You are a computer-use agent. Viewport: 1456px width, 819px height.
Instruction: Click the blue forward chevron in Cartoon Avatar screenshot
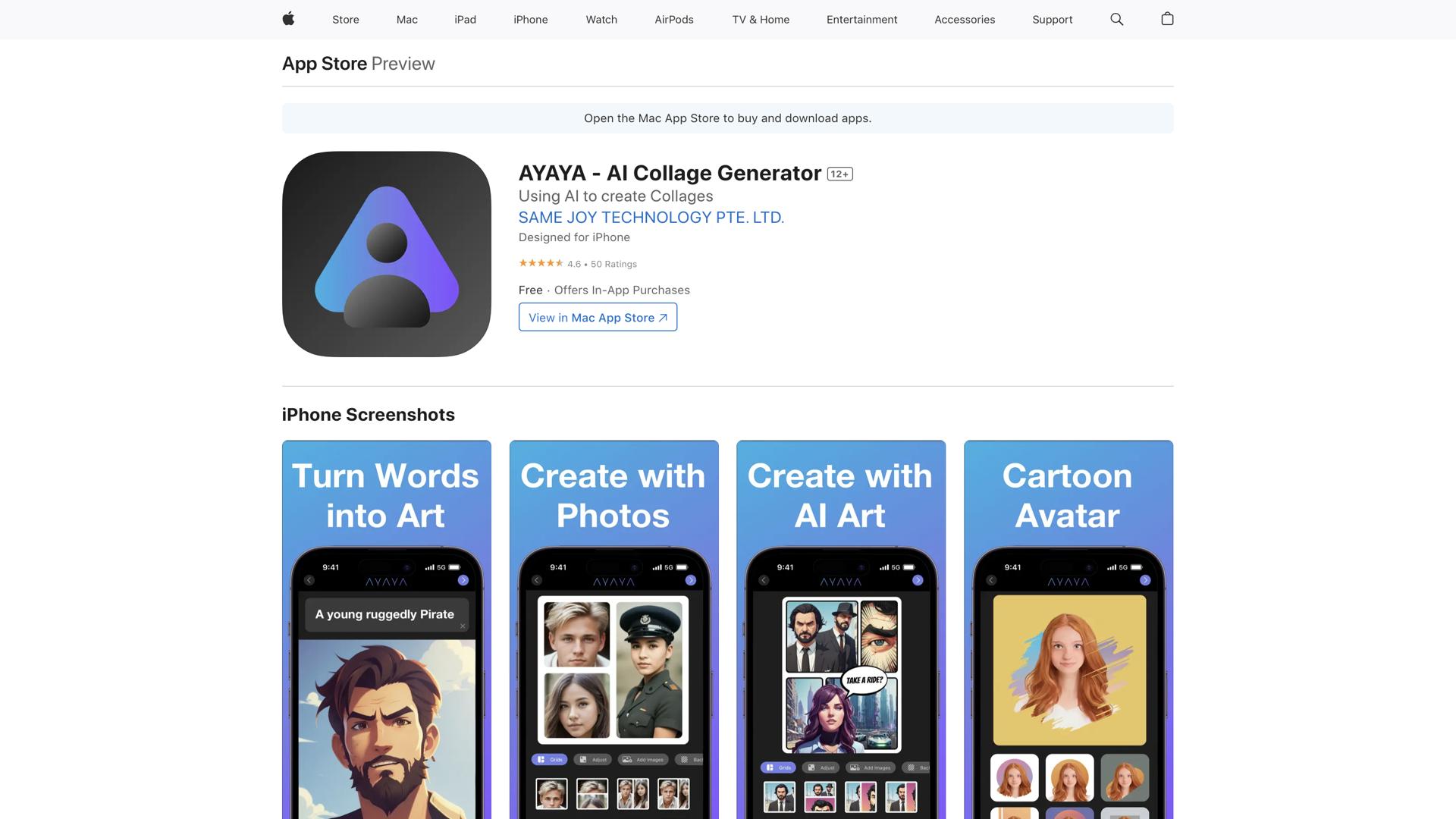[1145, 580]
